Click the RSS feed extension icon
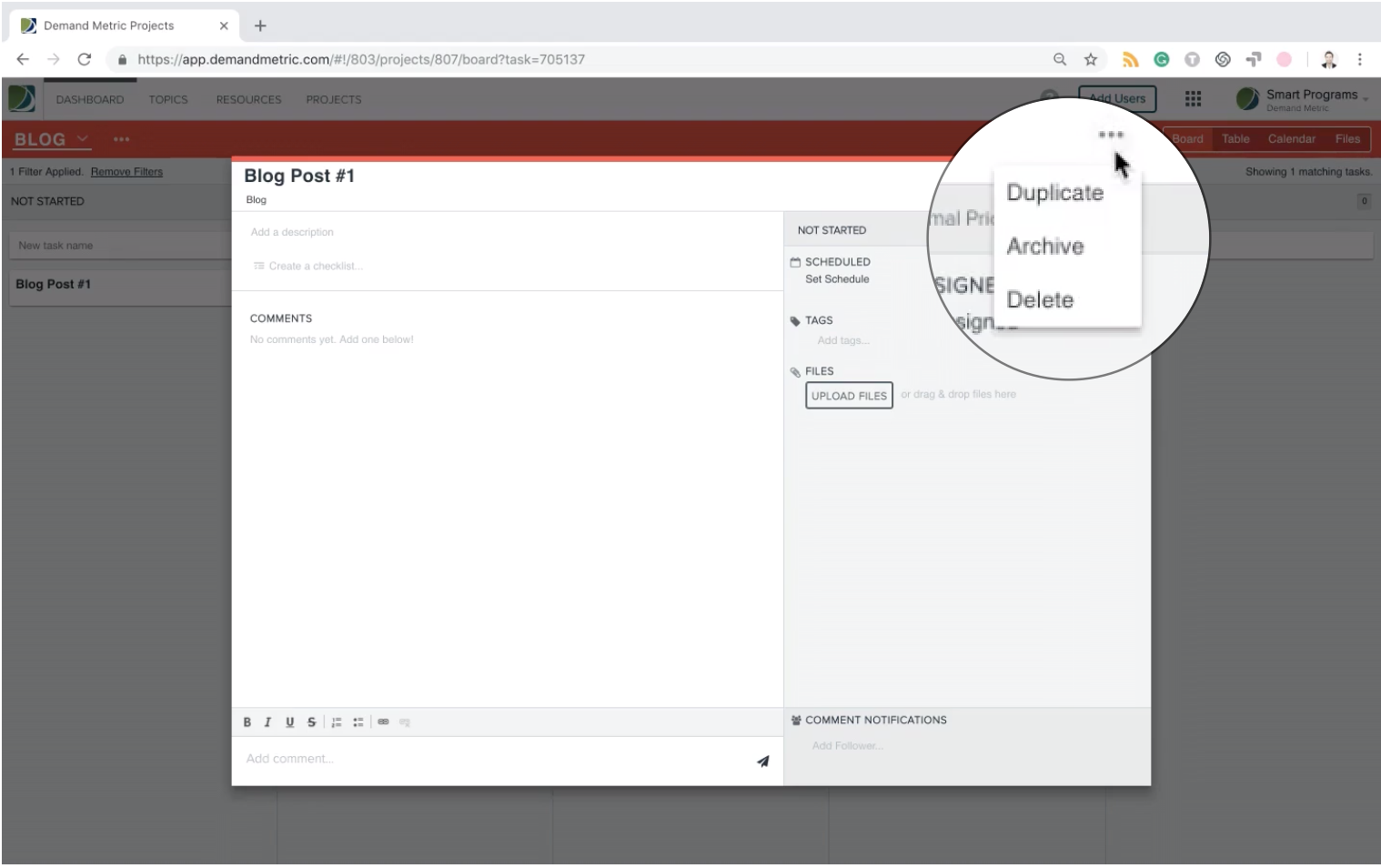Screen dimensions: 1381x868 (1131, 59)
